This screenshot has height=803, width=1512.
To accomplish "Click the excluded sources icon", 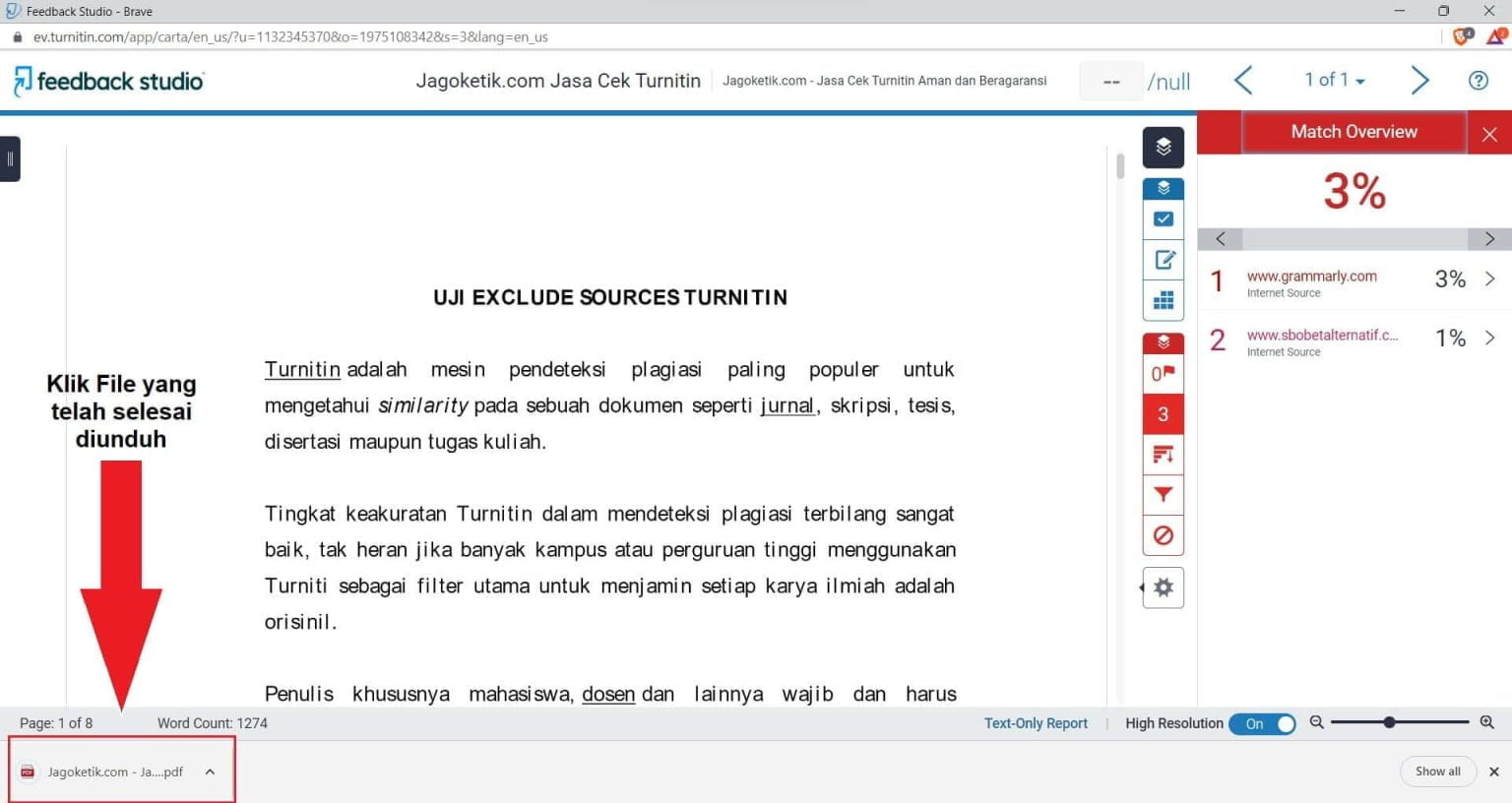I will pos(1163,536).
